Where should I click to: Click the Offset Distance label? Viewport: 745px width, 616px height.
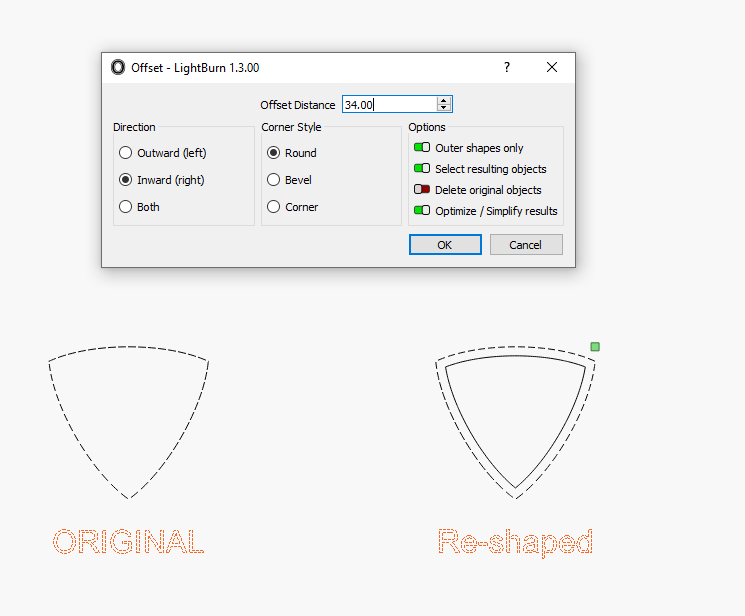point(297,105)
